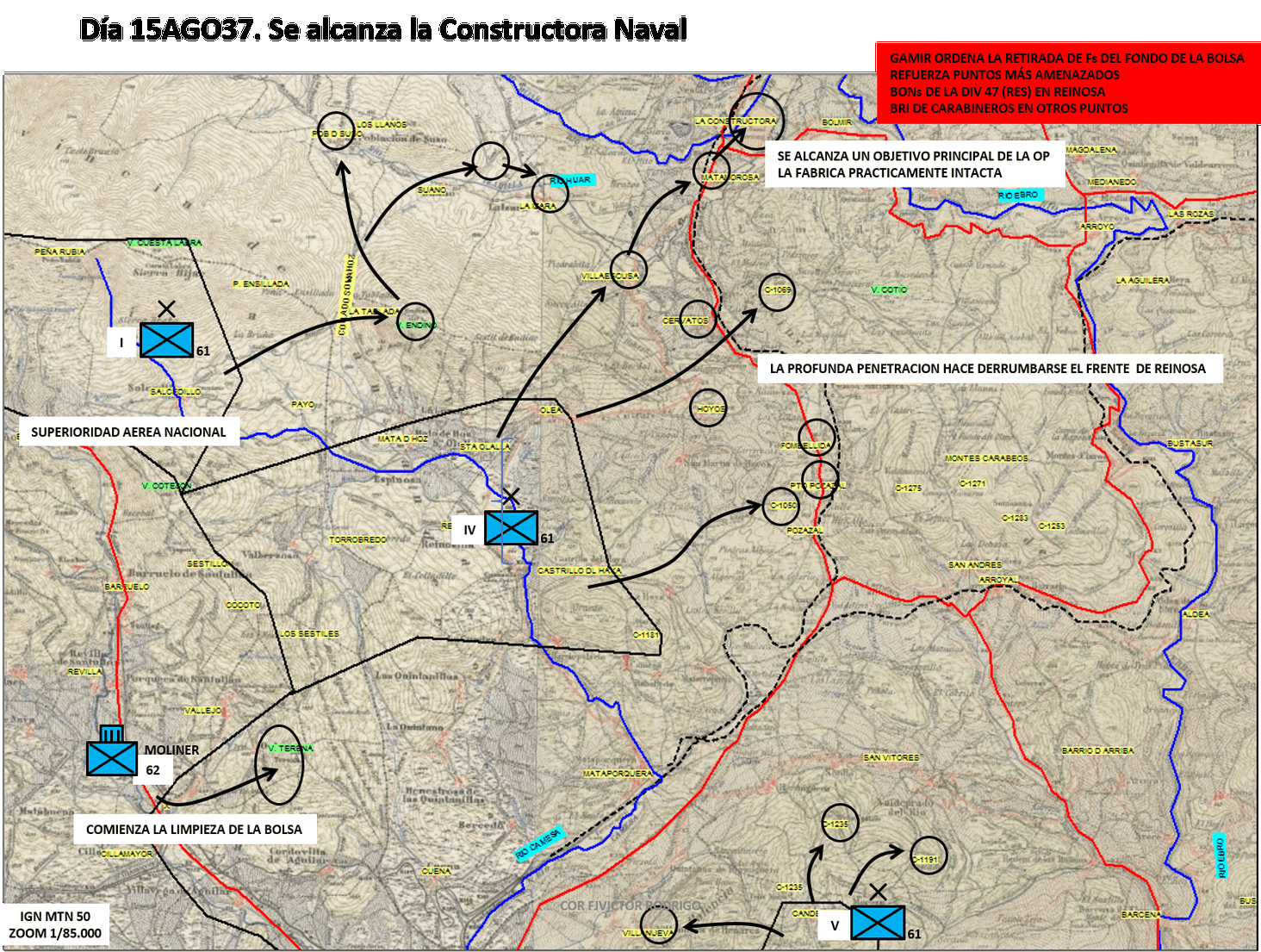This screenshot has height=952, width=1261.
Task: Click the 'MEDIANEDO' place label
Action: (x=1112, y=182)
